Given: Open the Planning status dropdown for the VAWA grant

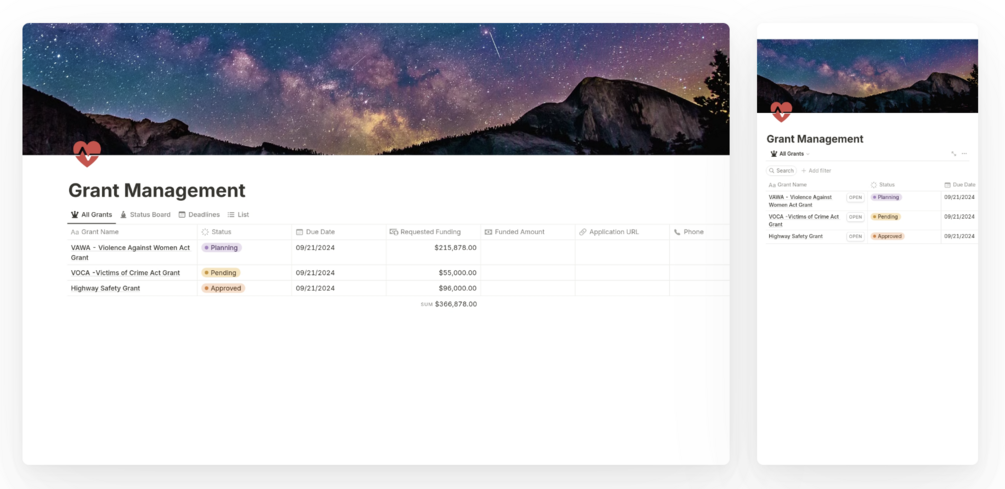Looking at the screenshot, I should (221, 247).
